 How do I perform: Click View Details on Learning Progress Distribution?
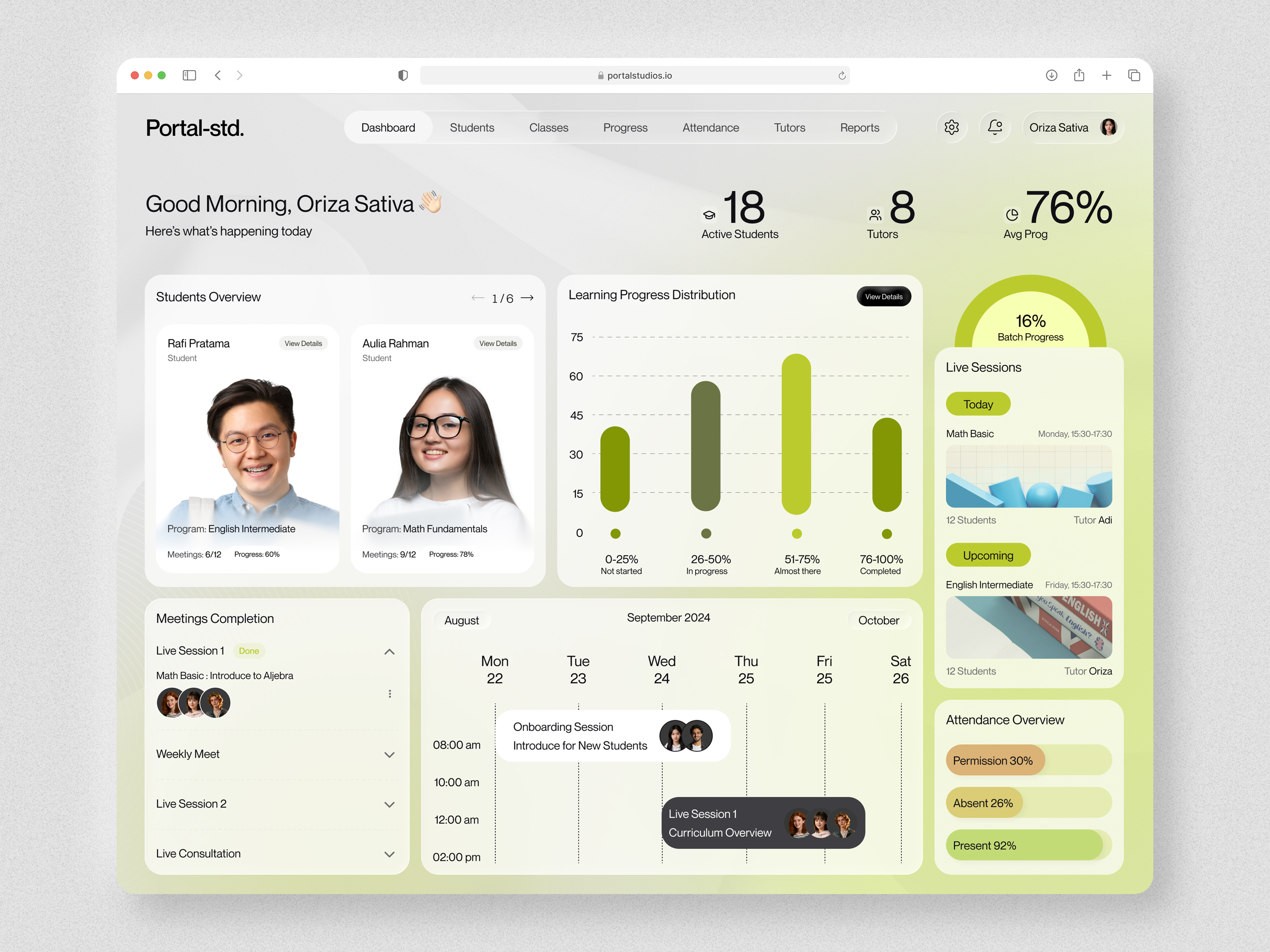click(883, 297)
